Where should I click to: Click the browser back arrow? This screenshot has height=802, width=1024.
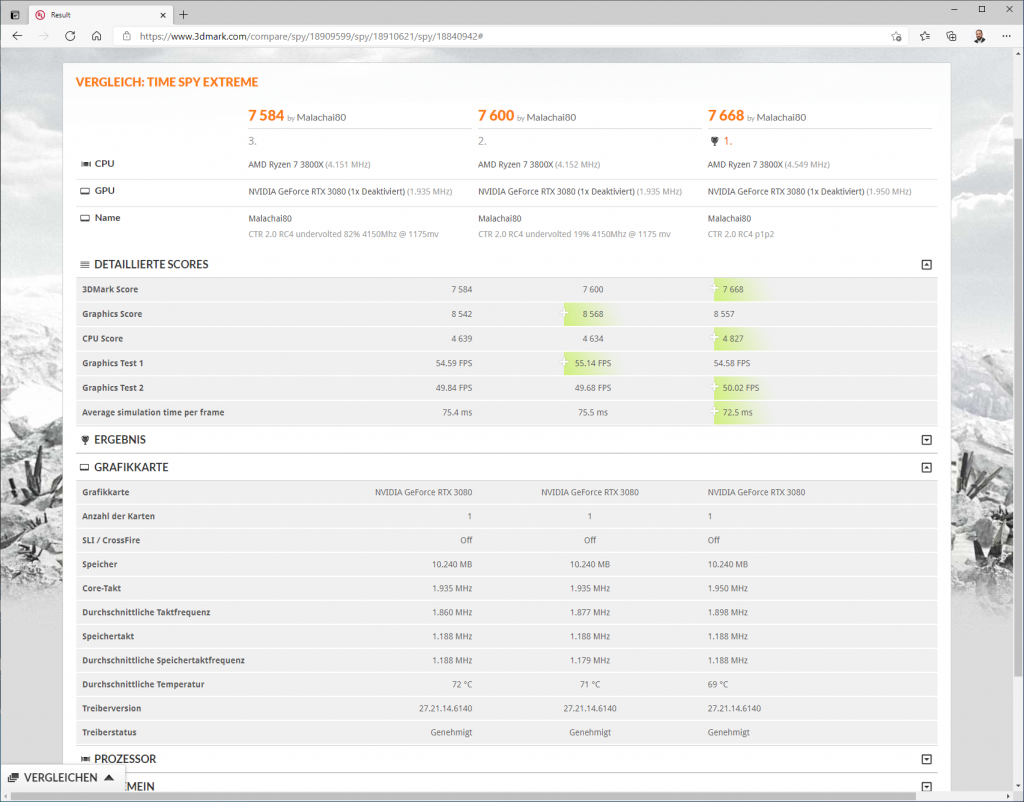coord(17,36)
